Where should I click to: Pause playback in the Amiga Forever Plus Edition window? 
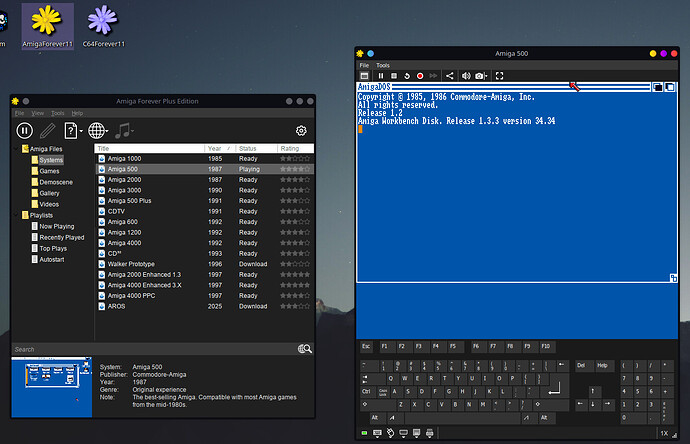[x=24, y=131]
